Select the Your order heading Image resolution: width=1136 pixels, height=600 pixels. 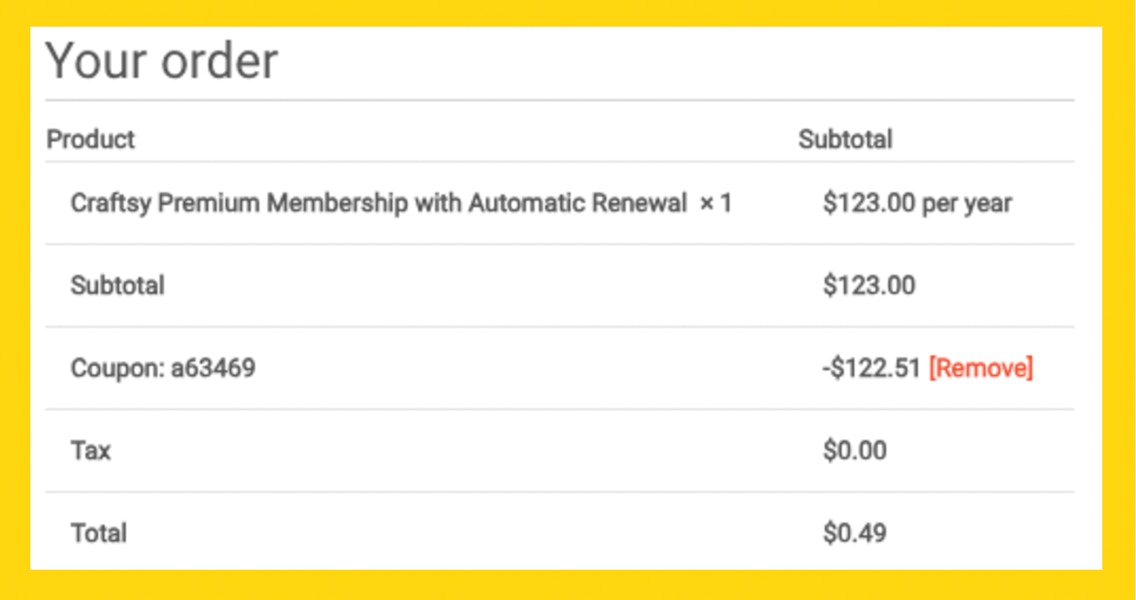[162, 60]
